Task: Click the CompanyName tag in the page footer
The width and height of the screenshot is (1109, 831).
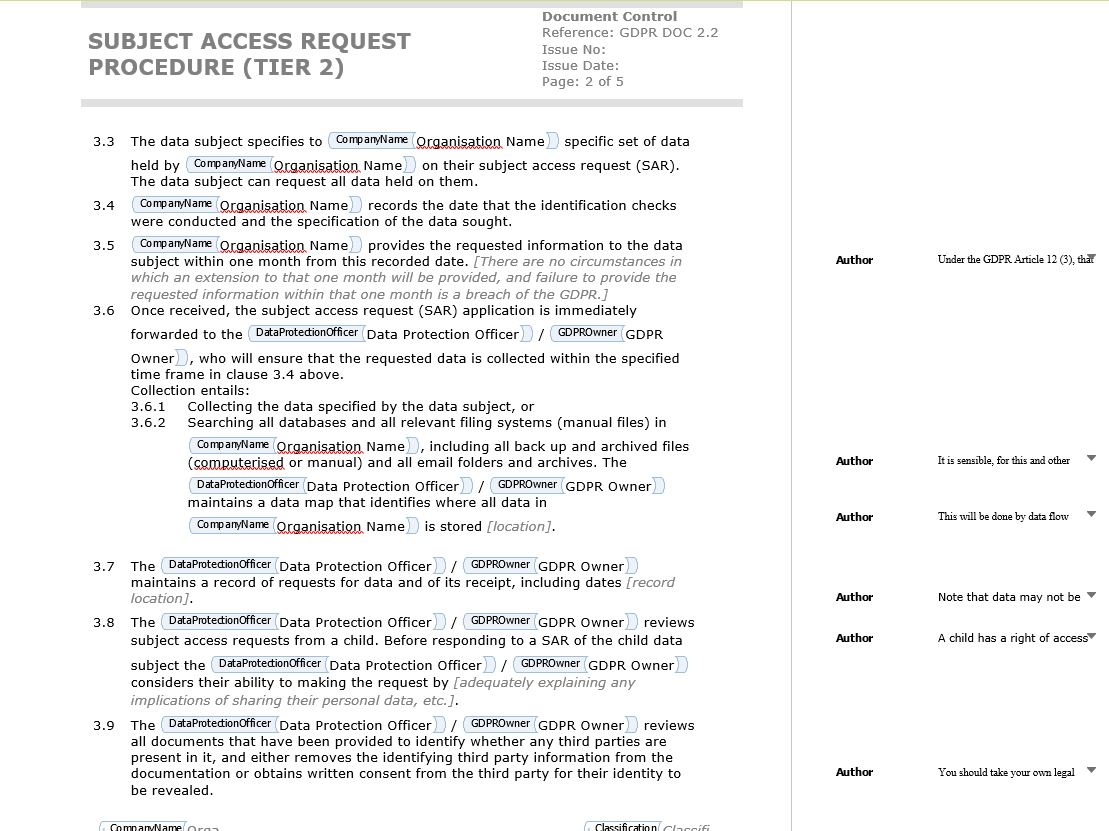Action: (x=145, y=827)
